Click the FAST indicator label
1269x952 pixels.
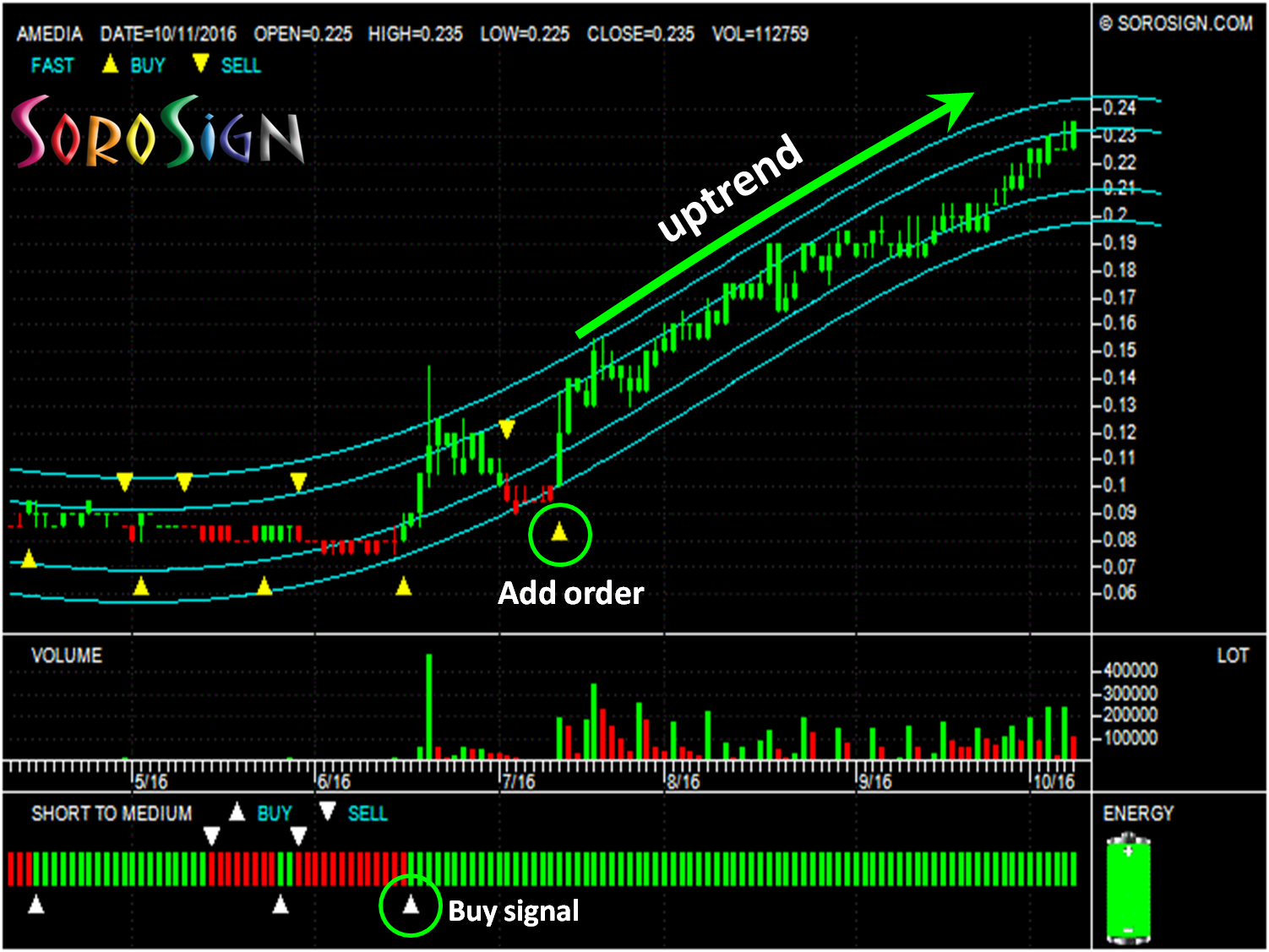tap(52, 66)
